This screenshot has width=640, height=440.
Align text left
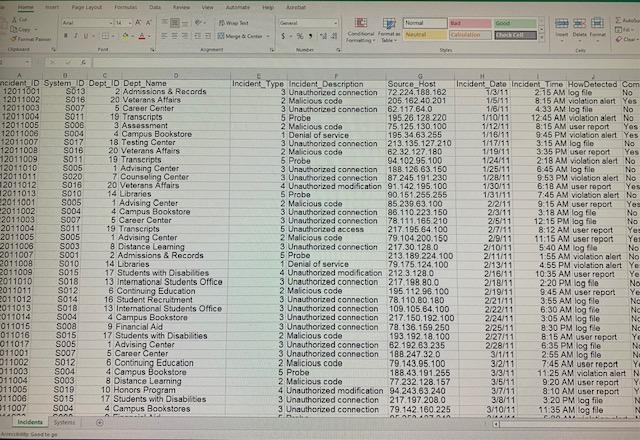click(164, 36)
